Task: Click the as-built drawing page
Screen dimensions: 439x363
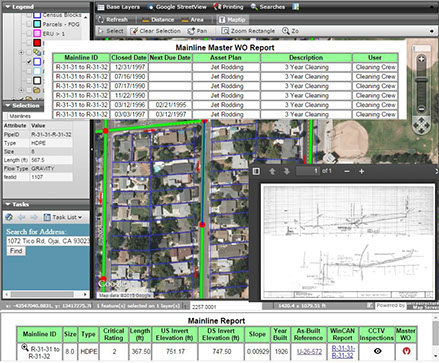Action: [x=348, y=242]
